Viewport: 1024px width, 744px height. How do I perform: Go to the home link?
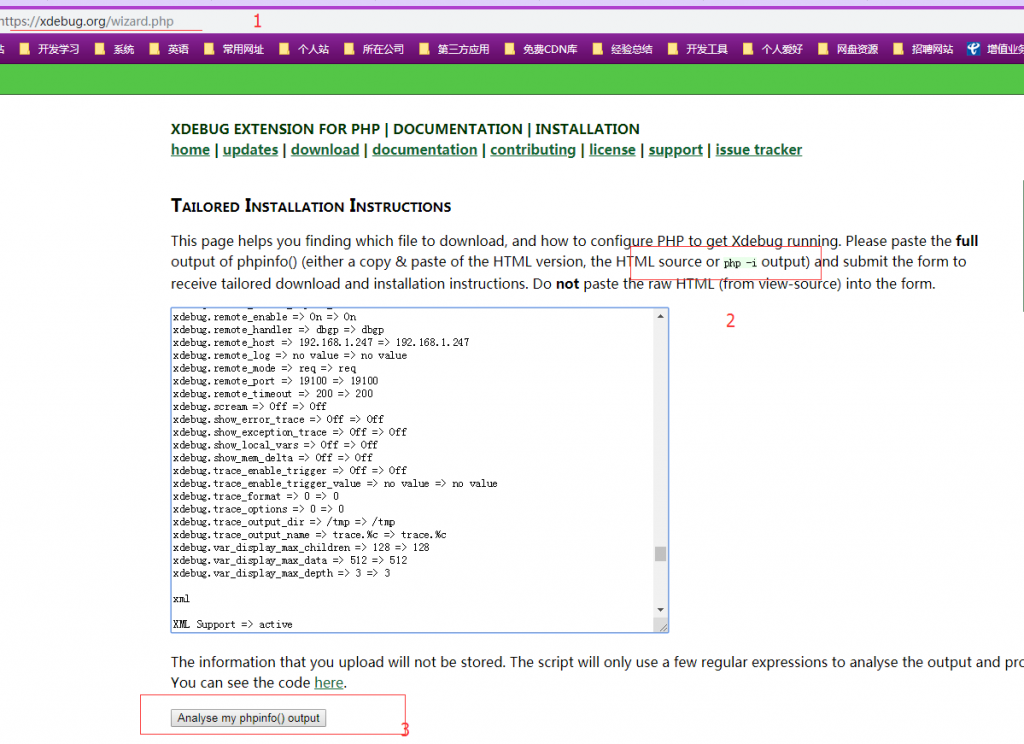coord(190,150)
